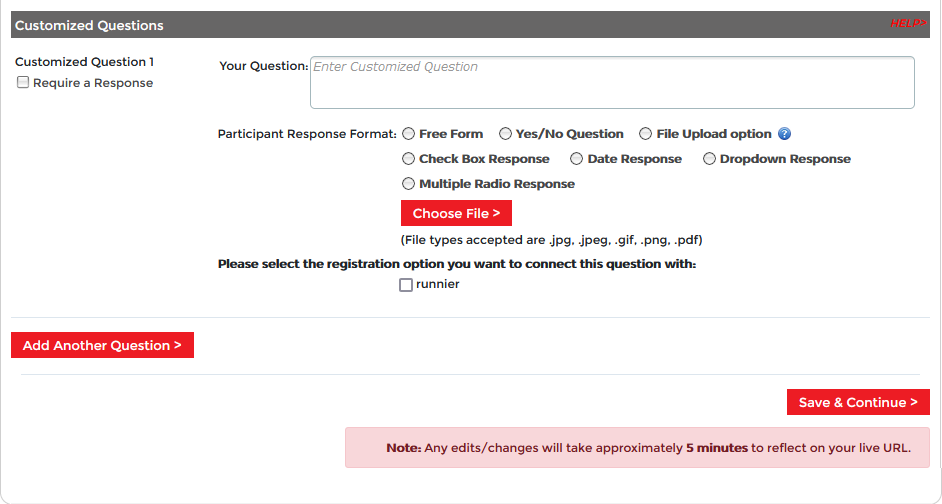Click the Customized Question 1 label
This screenshot has width=942, height=504.
coord(85,62)
